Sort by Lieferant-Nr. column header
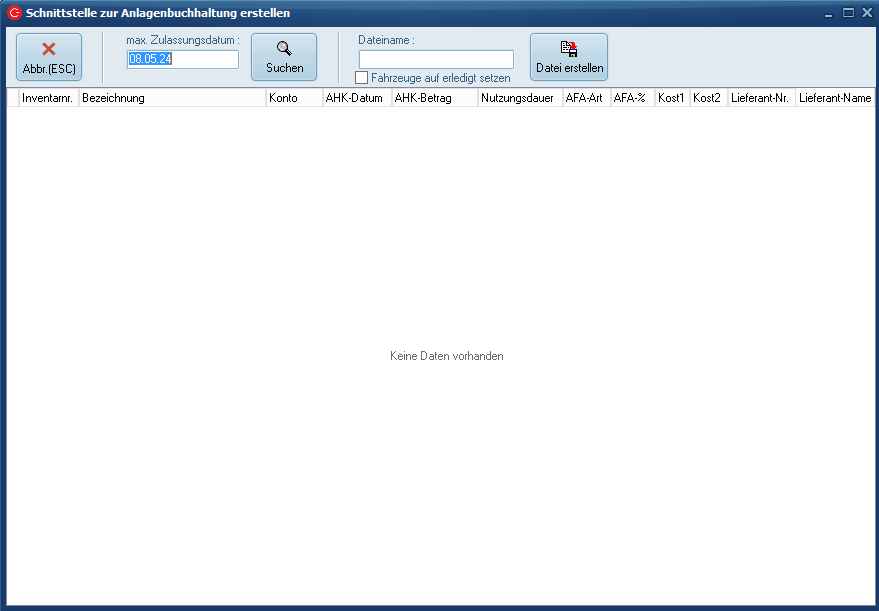The width and height of the screenshot is (879, 611). coord(761,98)
